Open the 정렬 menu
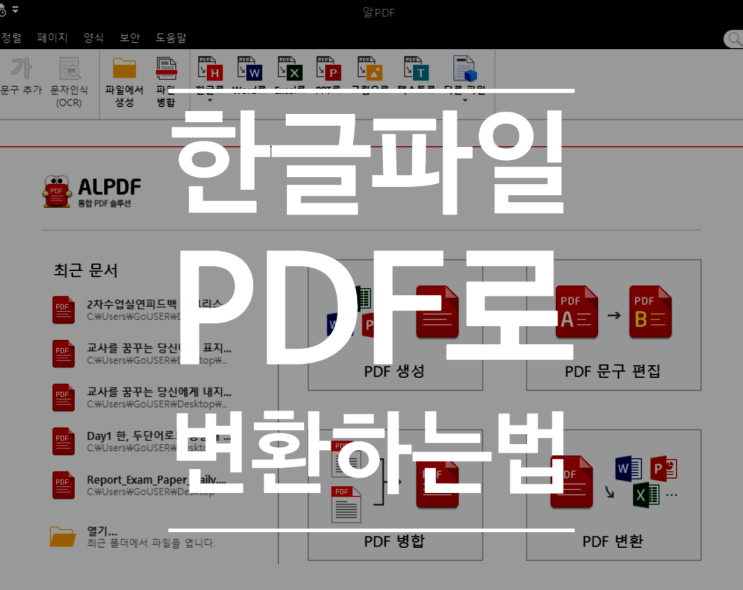 click(11, 37)
